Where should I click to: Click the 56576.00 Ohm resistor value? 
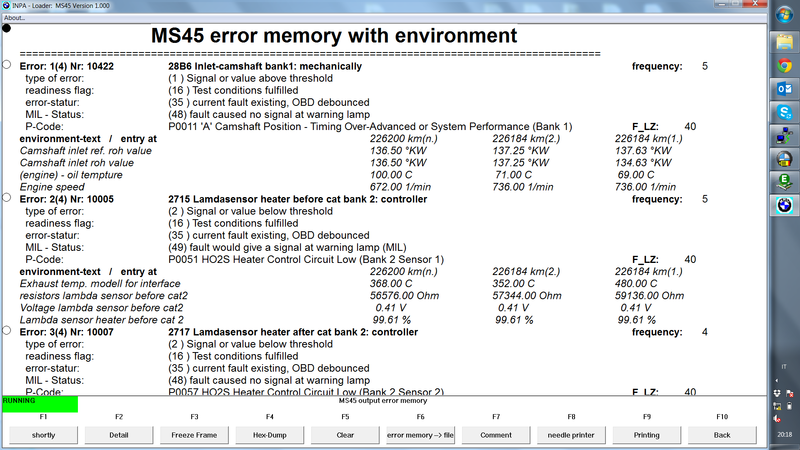pos(405,296)
